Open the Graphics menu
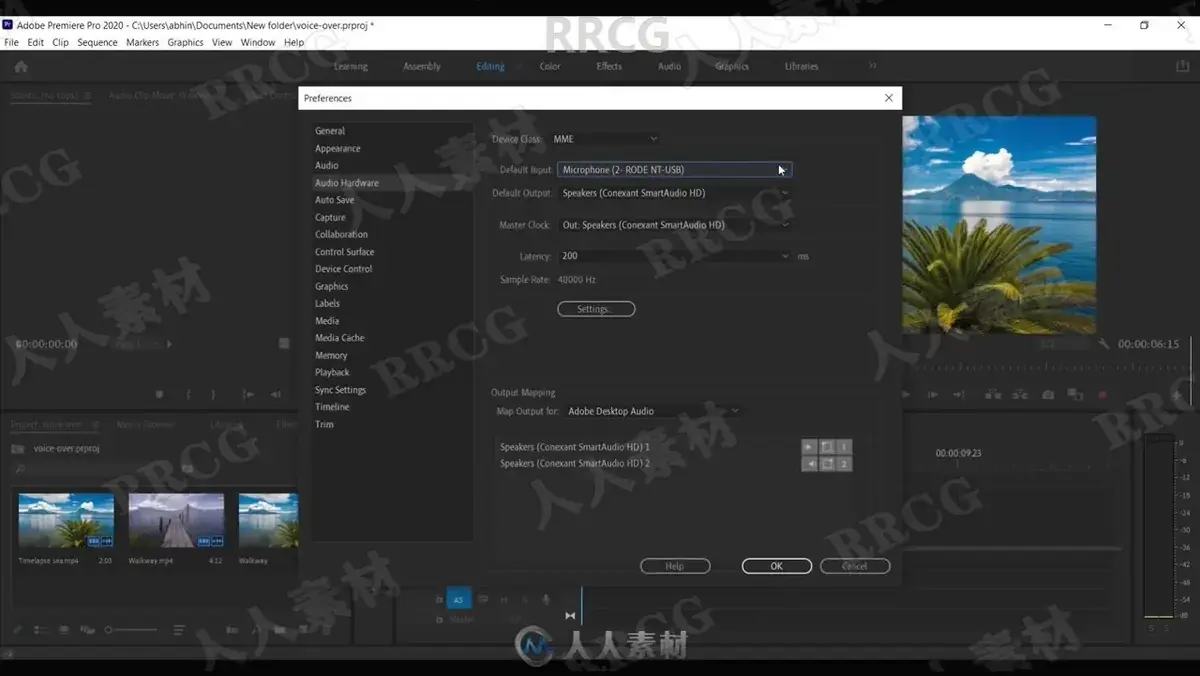Viewport: 1200px width, 676px height. [185, 43]
